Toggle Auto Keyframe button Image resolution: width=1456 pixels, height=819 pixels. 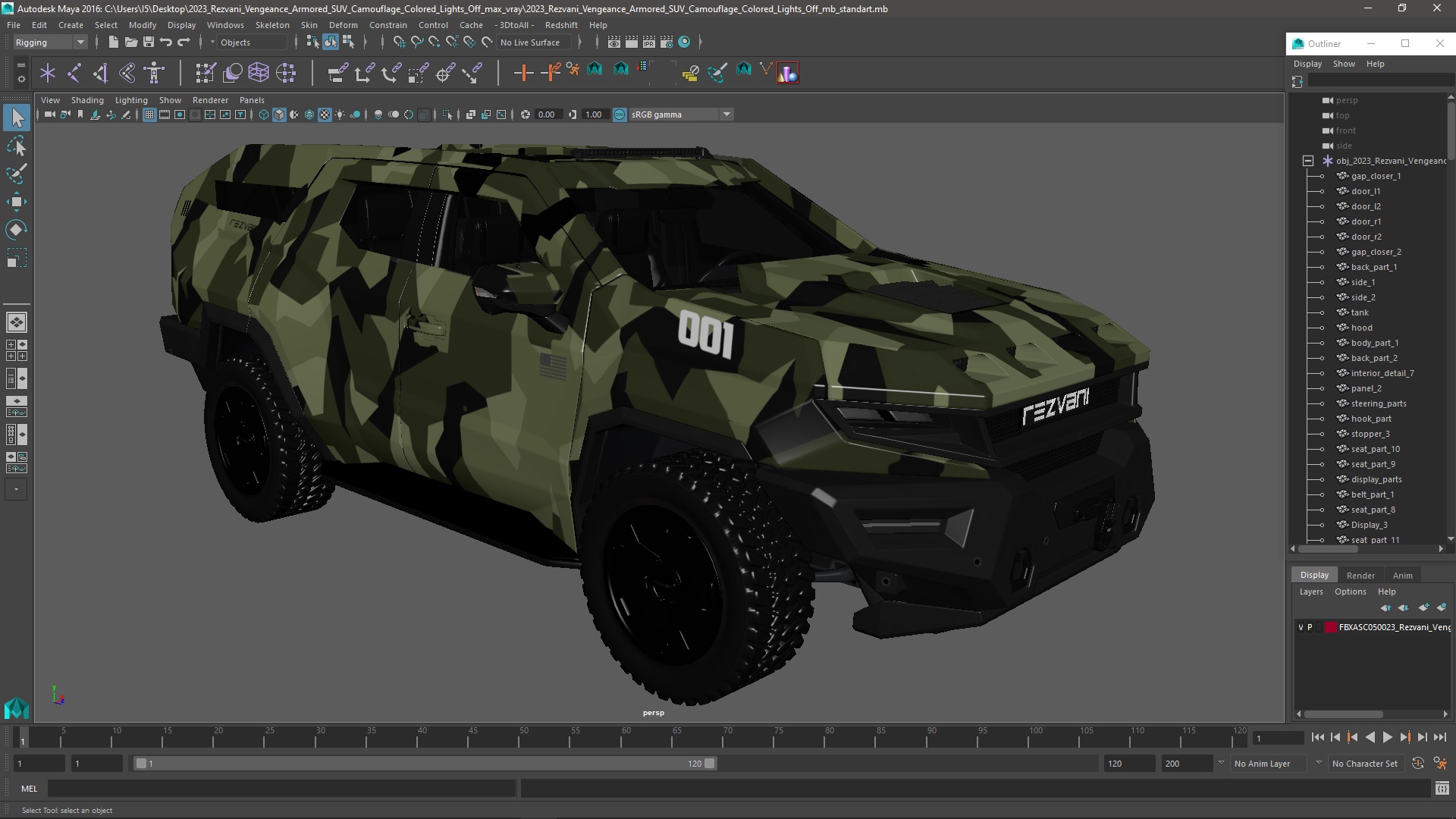click(1418, 764)
